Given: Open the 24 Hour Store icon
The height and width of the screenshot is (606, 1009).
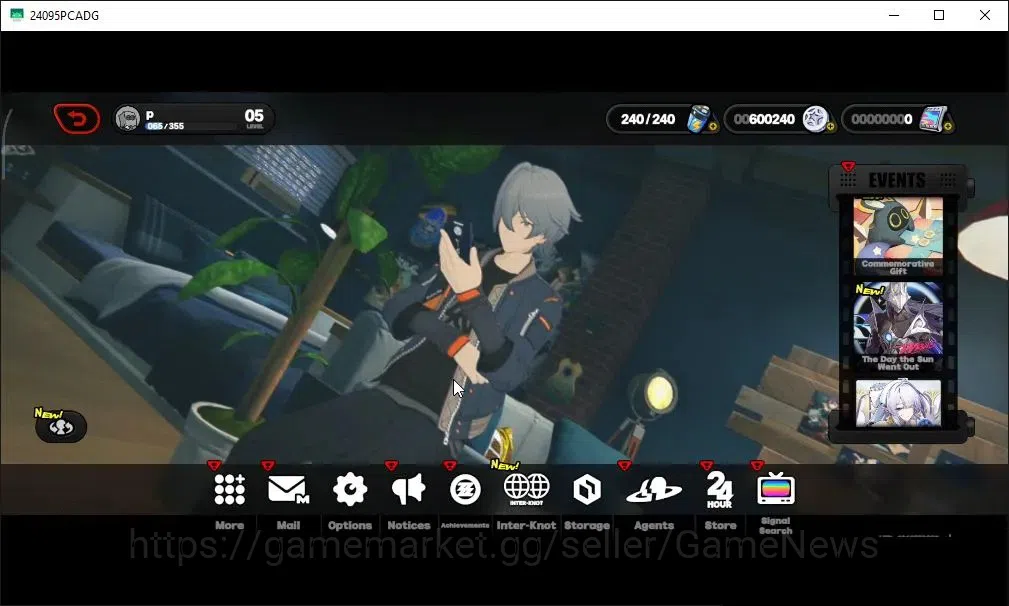Looking at the screenshot, I should [719, 490].
